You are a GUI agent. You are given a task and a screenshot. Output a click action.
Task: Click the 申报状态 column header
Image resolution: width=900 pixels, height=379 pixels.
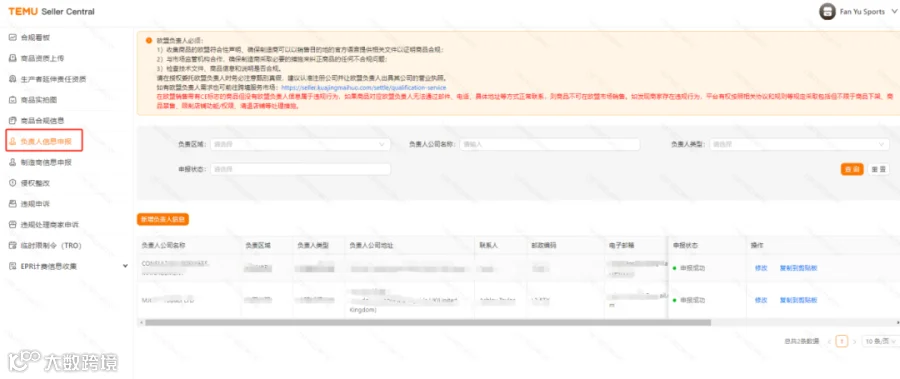(x=685, y=245)
